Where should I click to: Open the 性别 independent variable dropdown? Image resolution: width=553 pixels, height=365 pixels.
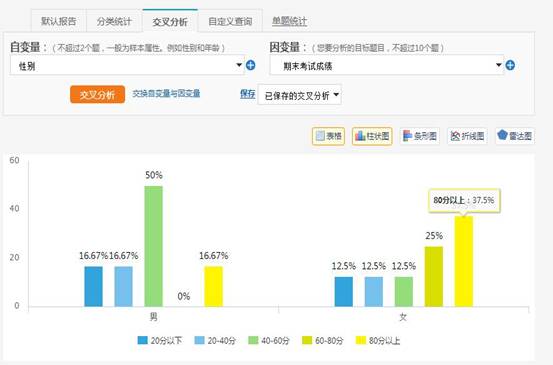[127, 66]
